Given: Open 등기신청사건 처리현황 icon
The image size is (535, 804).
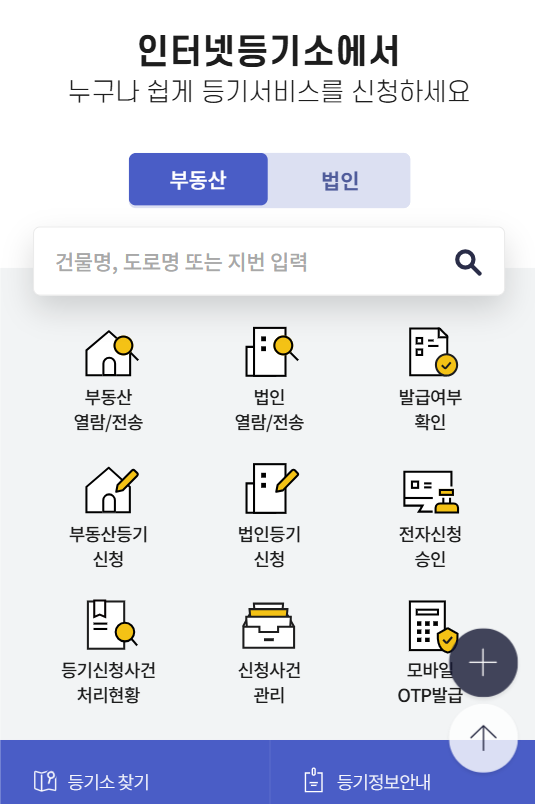Looking at the screenshot, I should pos(112,625).
